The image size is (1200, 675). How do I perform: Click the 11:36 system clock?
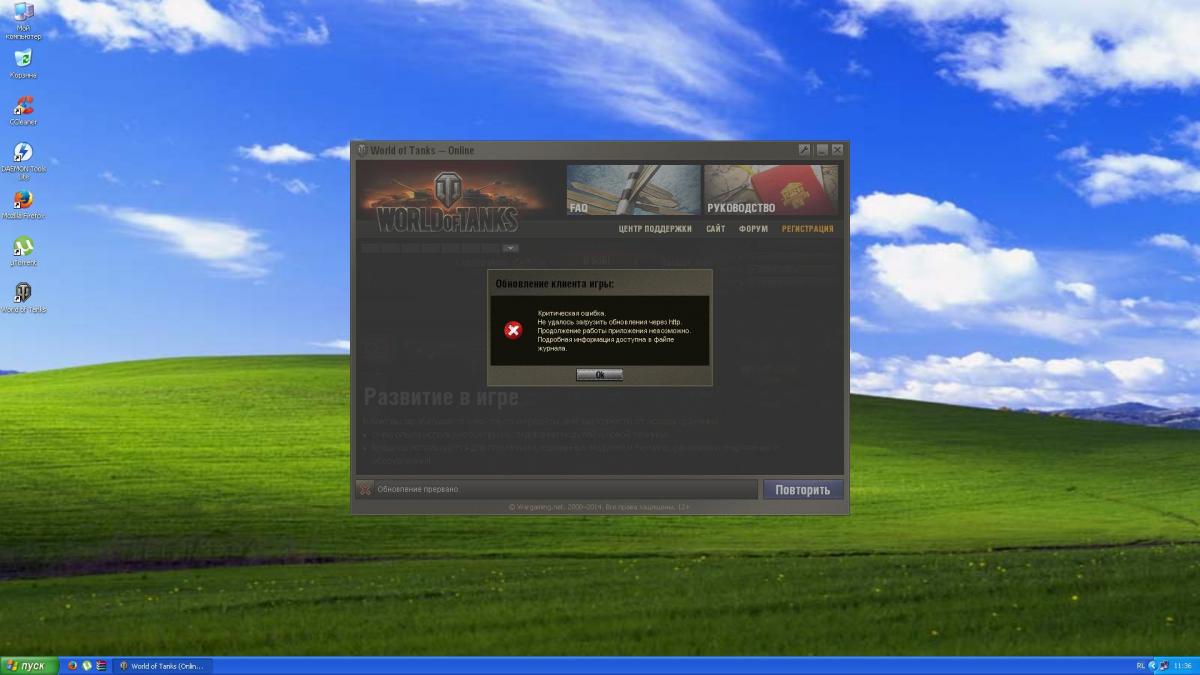pyautogui.click(x=1184, y=666)
